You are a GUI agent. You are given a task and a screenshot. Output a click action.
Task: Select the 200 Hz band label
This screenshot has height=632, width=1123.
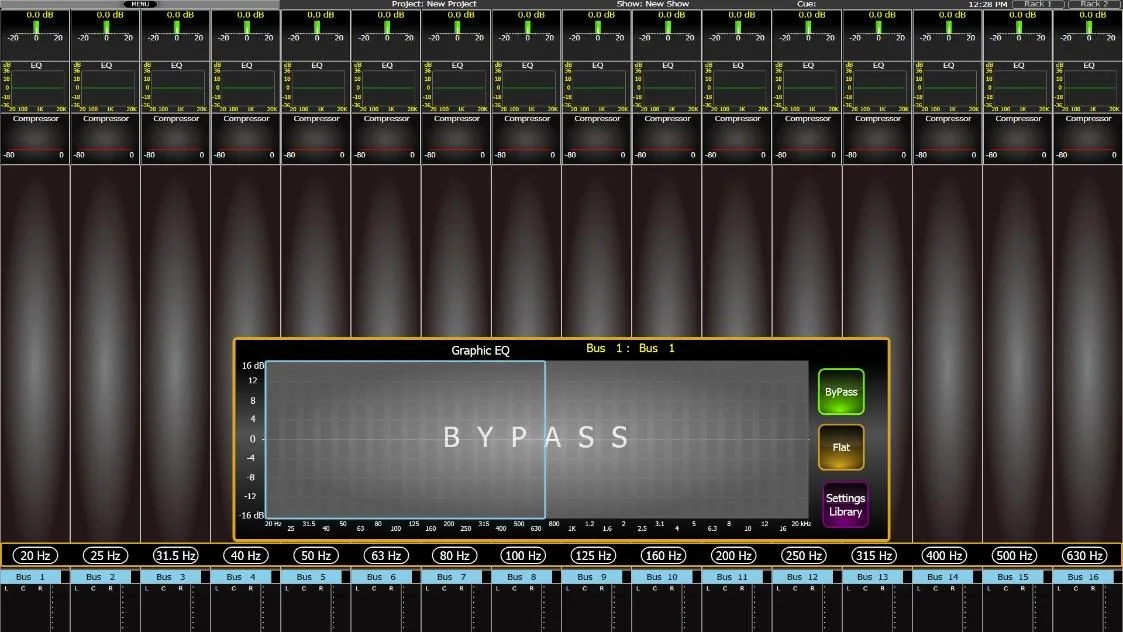[x=734, y=555]
